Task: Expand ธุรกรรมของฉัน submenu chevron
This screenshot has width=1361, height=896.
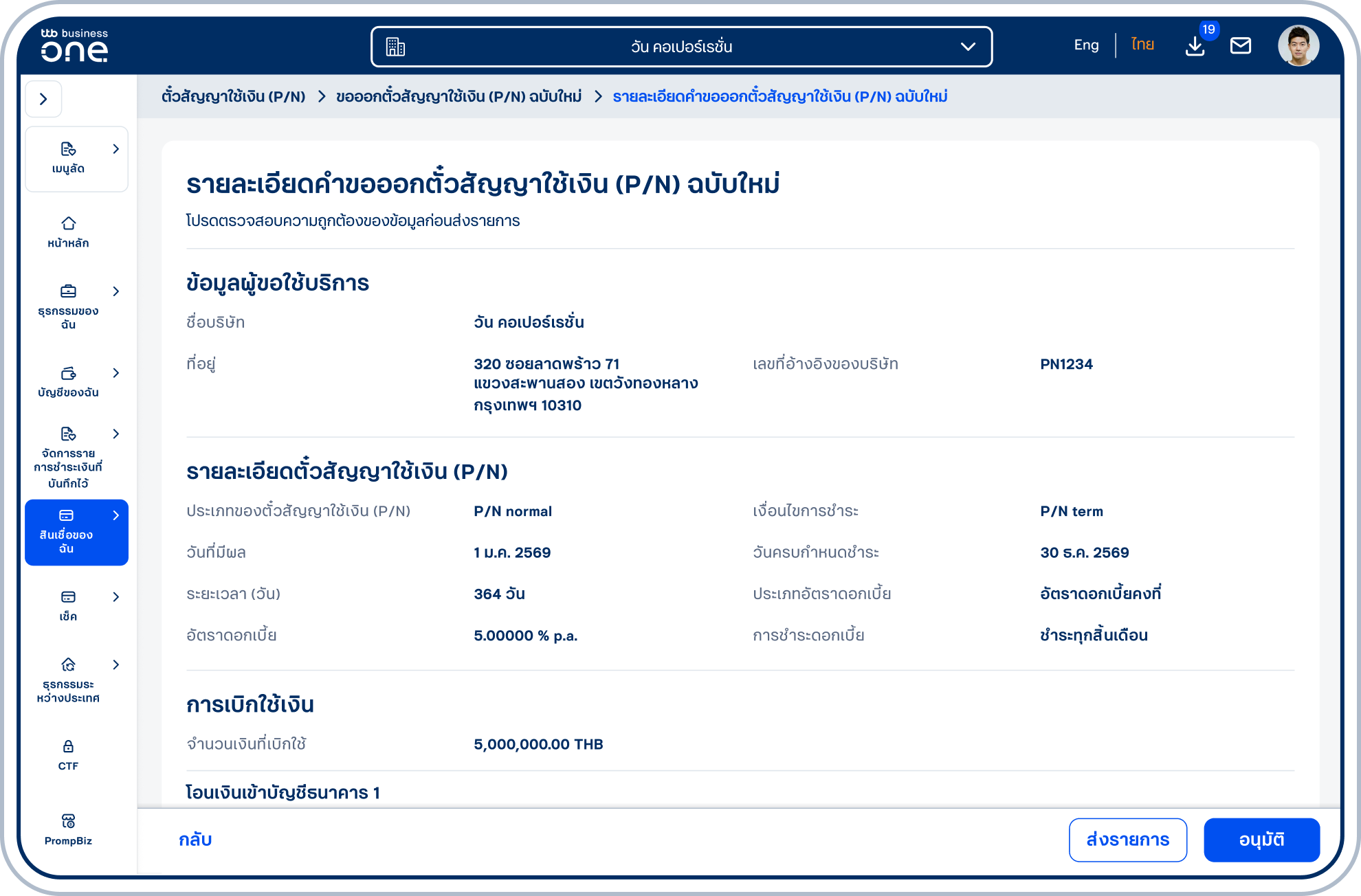Action: [116, 291]
